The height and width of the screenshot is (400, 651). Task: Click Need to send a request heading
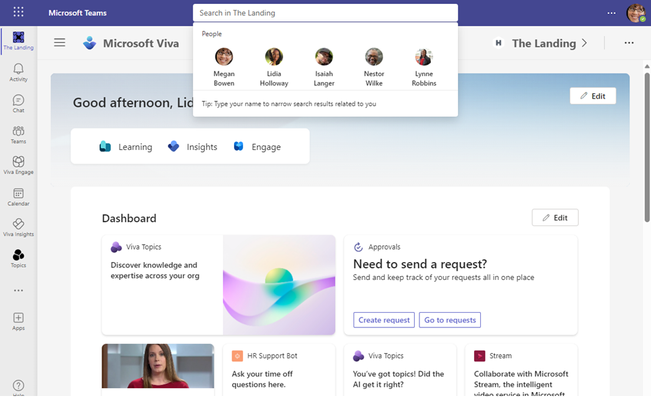(420, 264)
